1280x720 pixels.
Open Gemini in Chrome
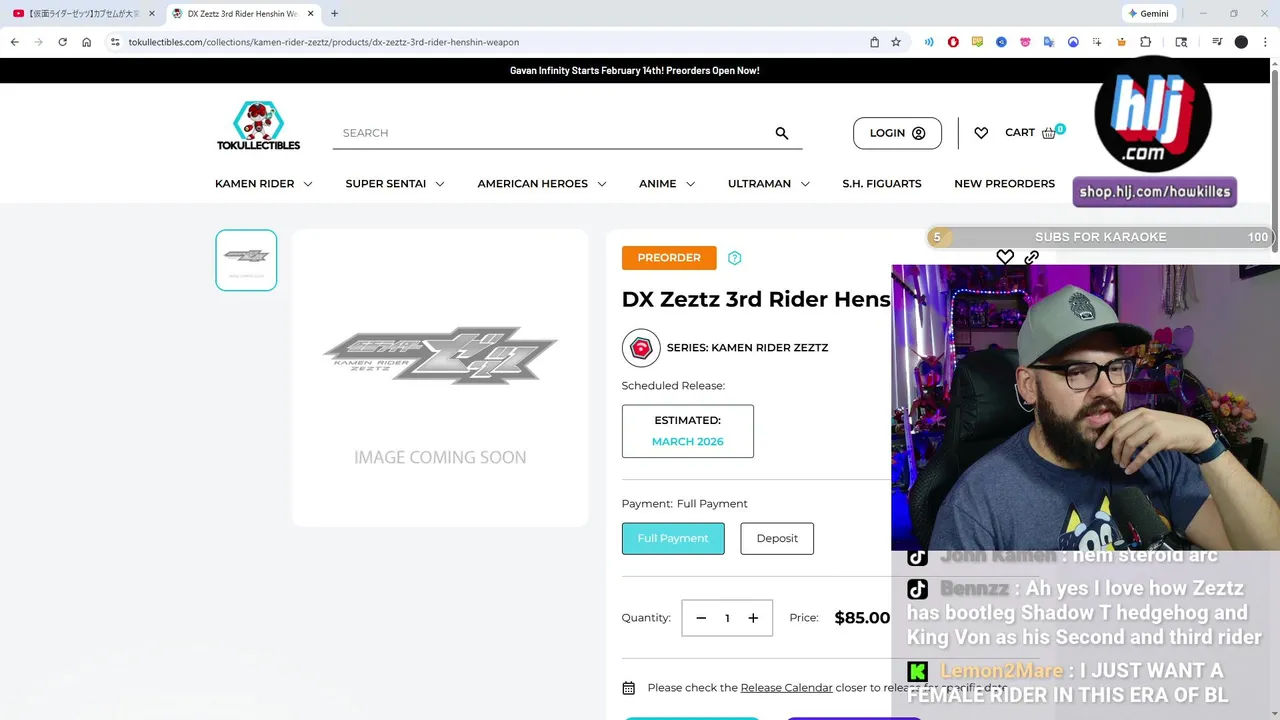pos(1147,14)
